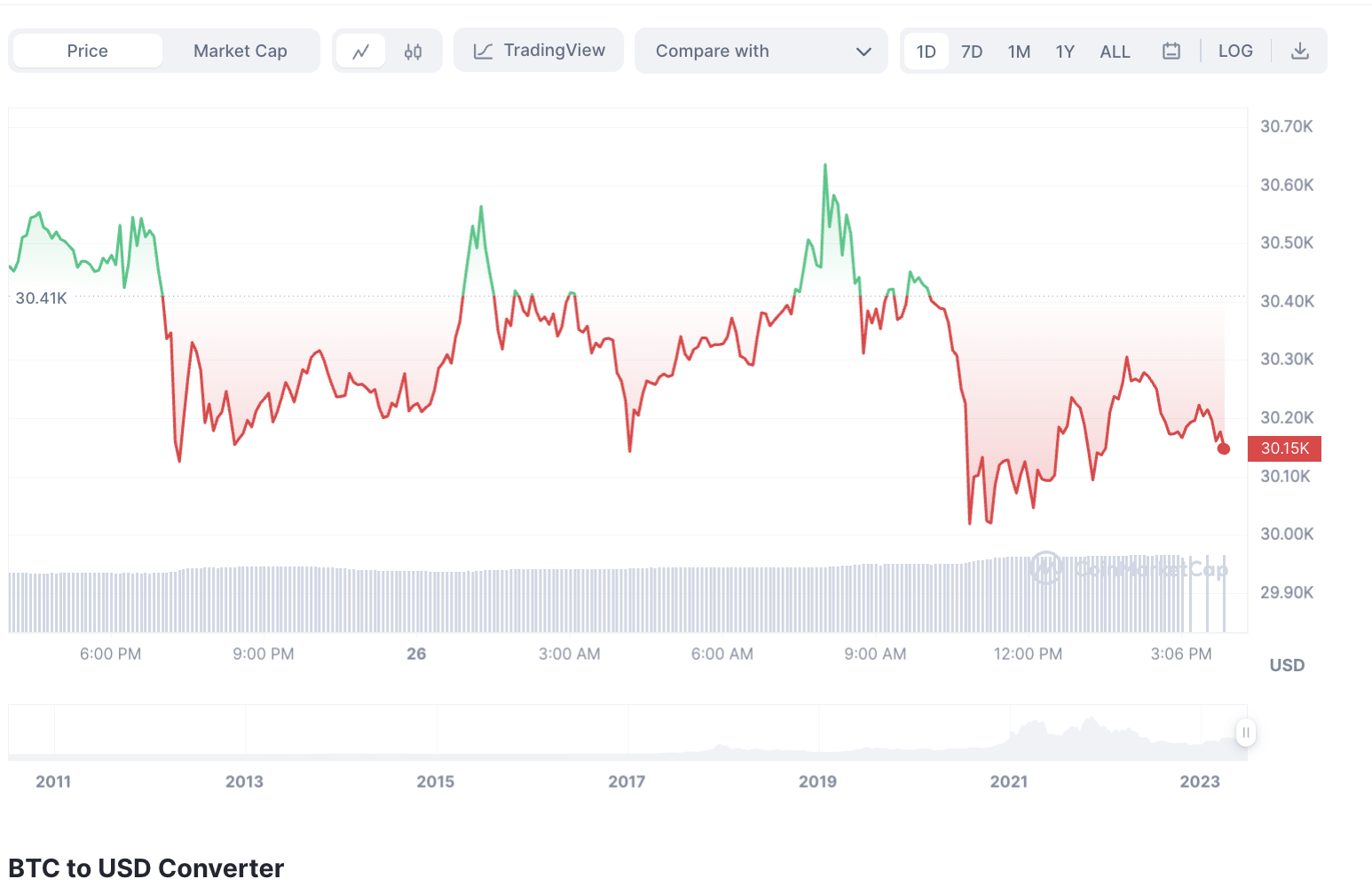Click 2019 on the history timeline
1372x895 pixels.
[x=817, y=781]
